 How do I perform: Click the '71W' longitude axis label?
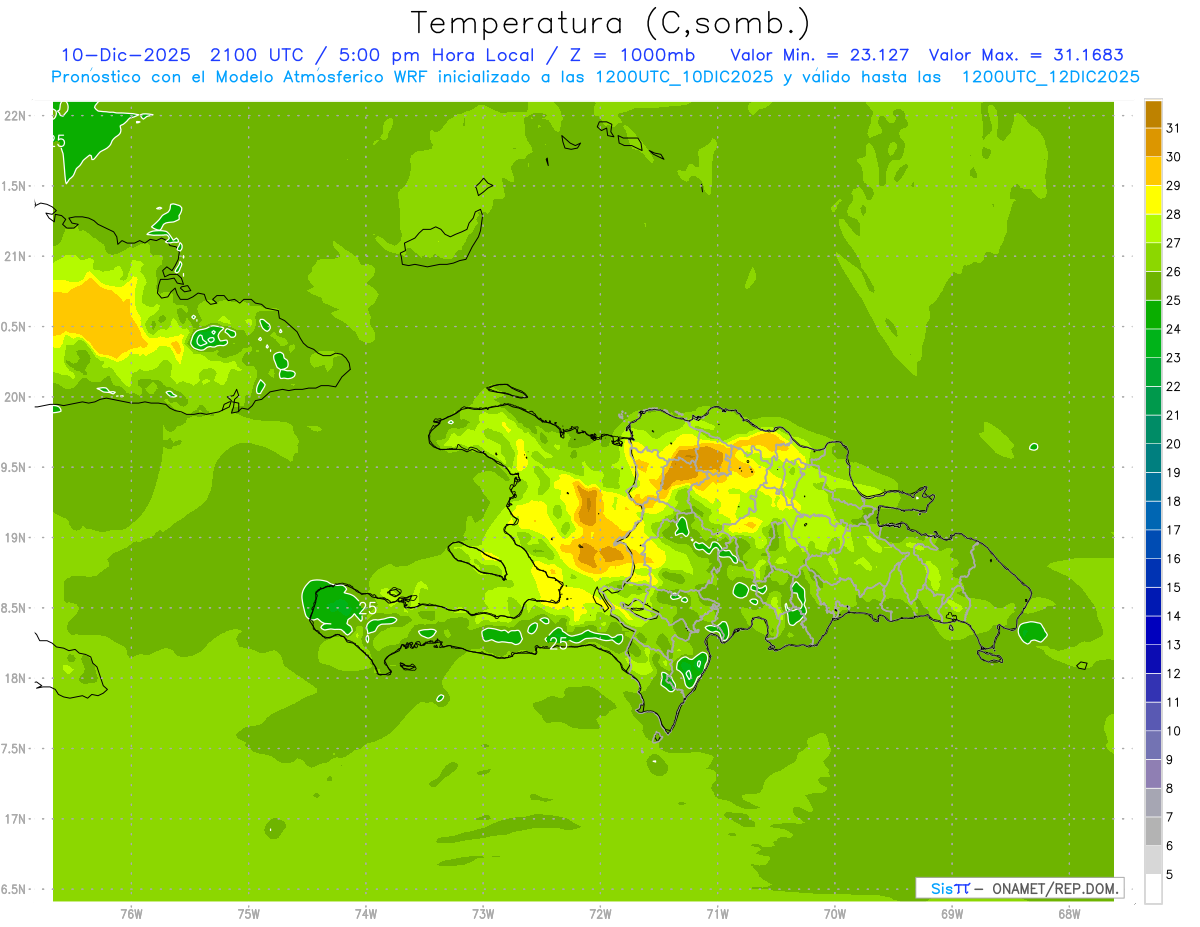coord(717,914)
